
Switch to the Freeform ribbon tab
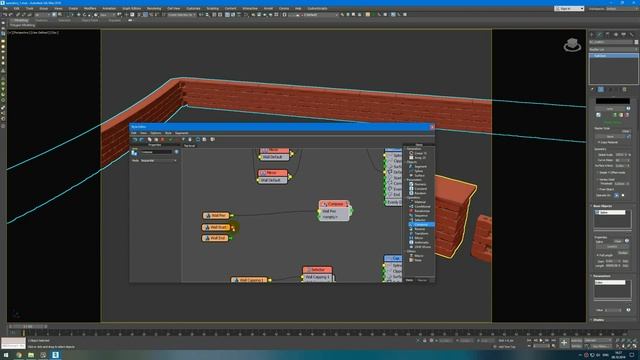pos(41,20)
